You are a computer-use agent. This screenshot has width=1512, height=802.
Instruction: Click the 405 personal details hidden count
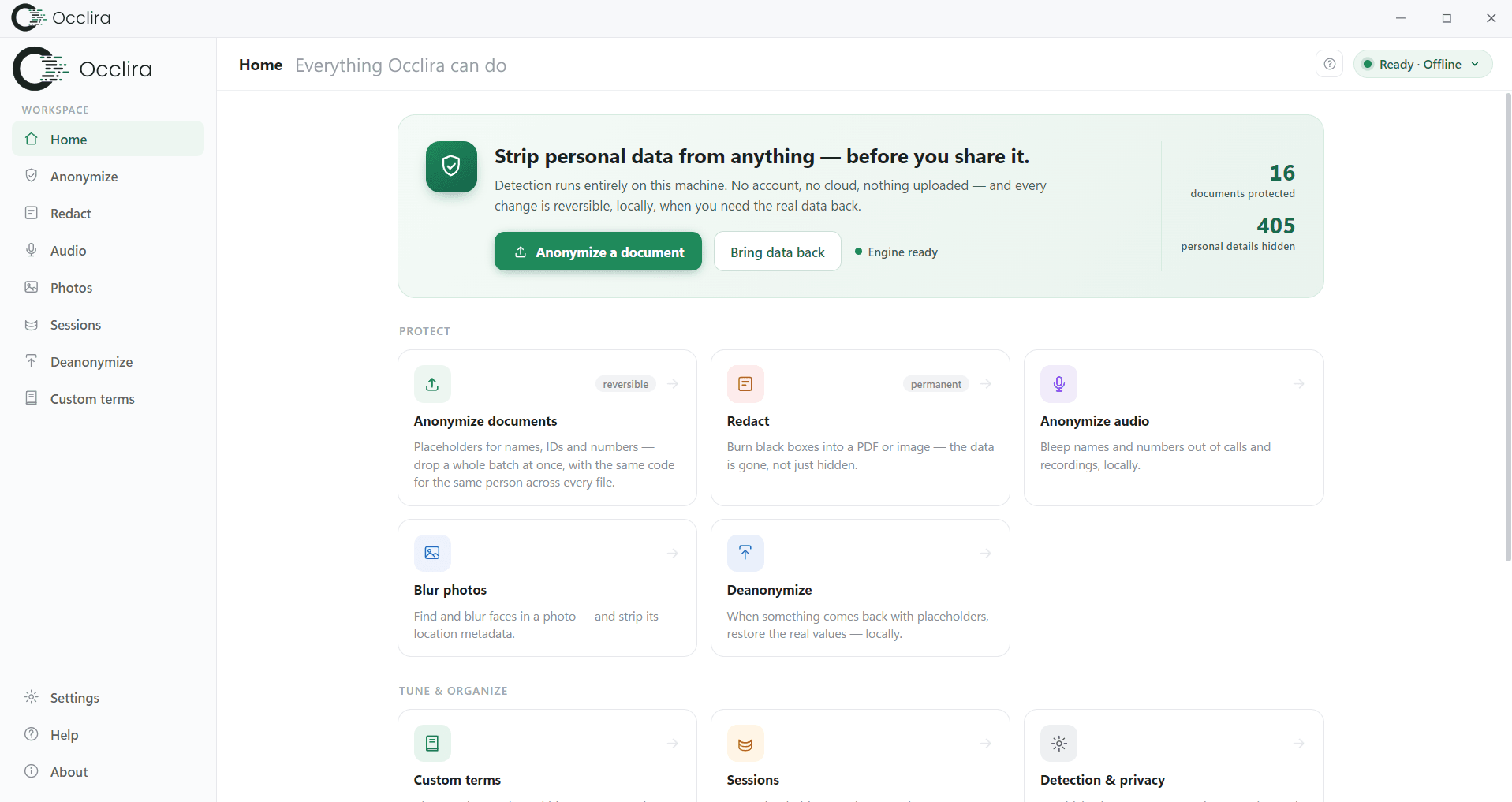[1238, 234]
